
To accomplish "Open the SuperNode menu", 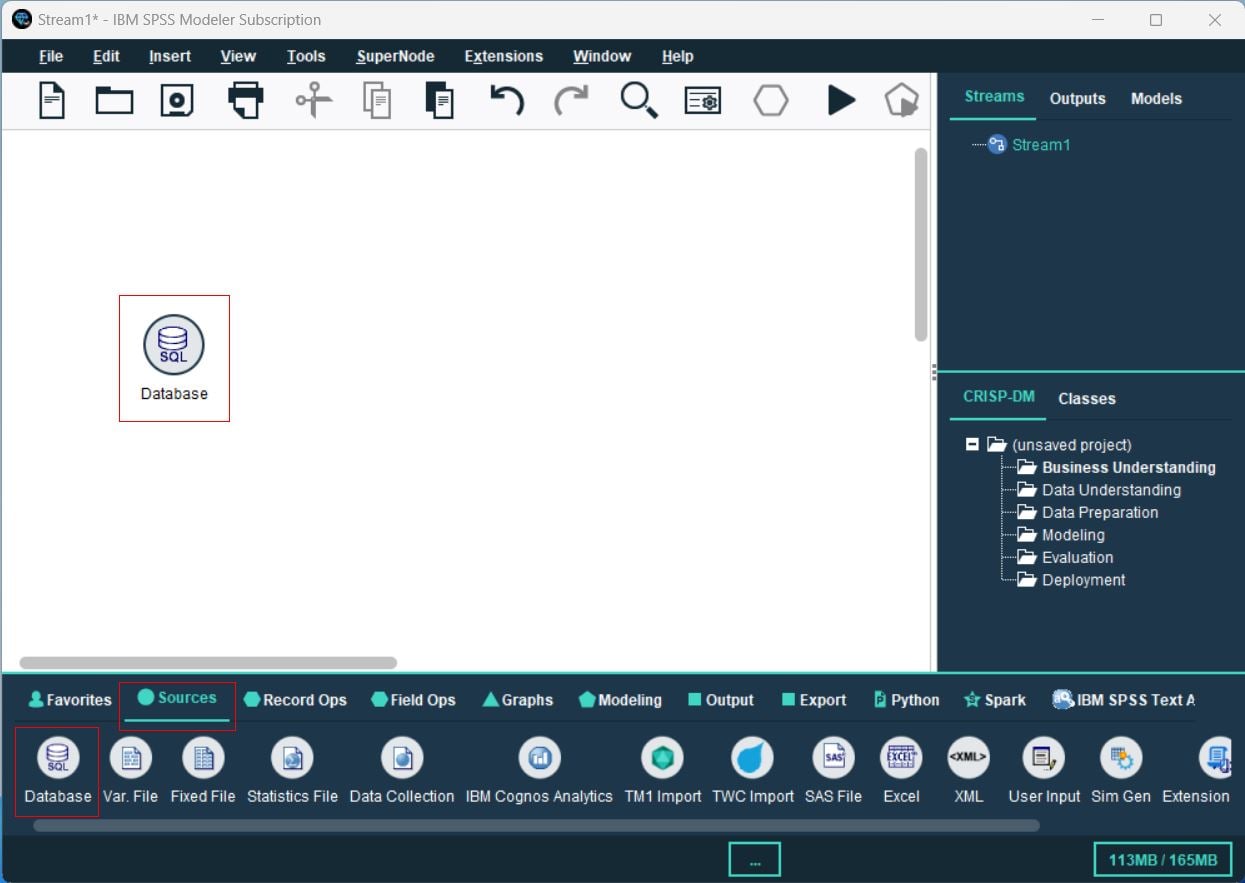I will [x=395, y=57].
